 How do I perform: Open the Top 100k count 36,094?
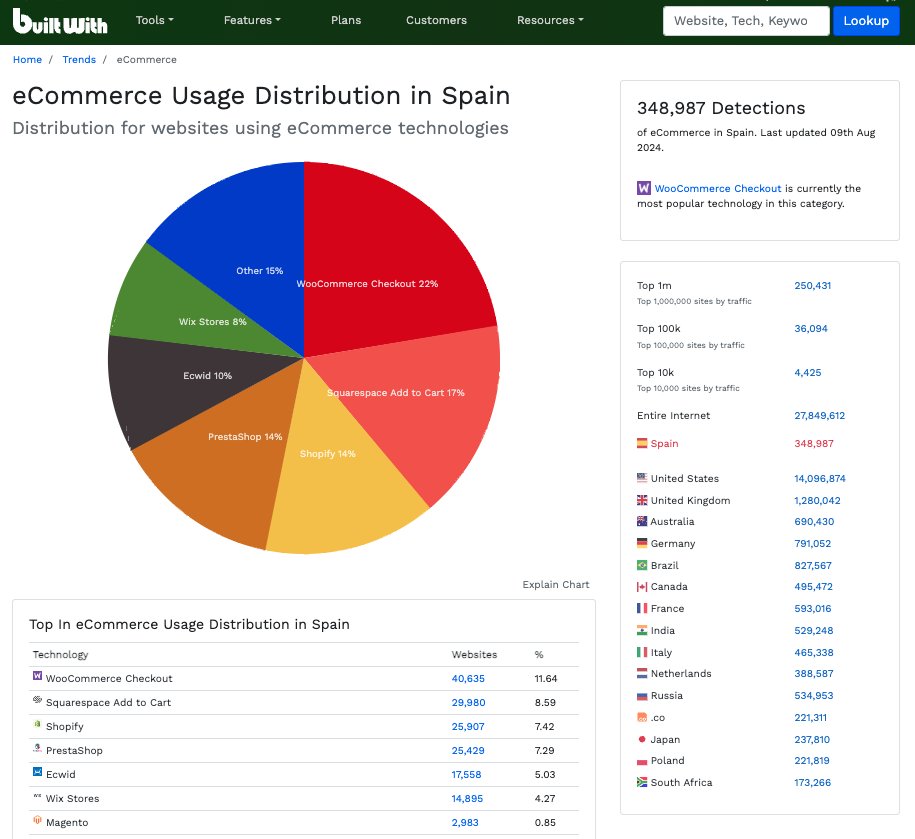(811, 328)
